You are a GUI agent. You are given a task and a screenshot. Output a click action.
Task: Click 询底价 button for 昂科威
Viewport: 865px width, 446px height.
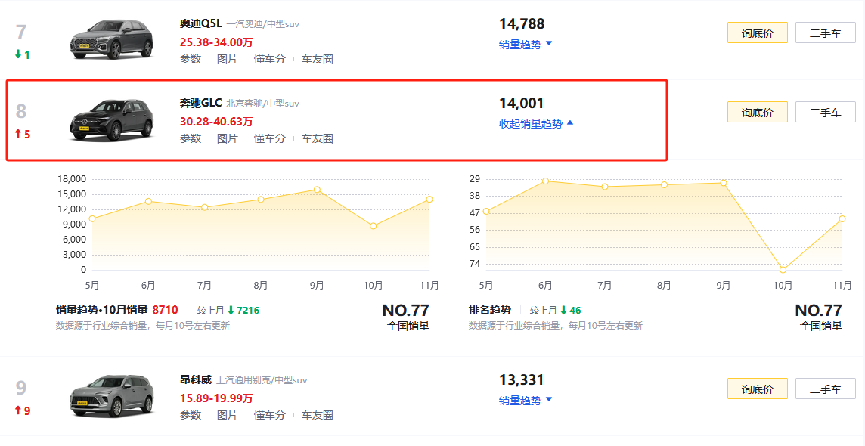757,389
